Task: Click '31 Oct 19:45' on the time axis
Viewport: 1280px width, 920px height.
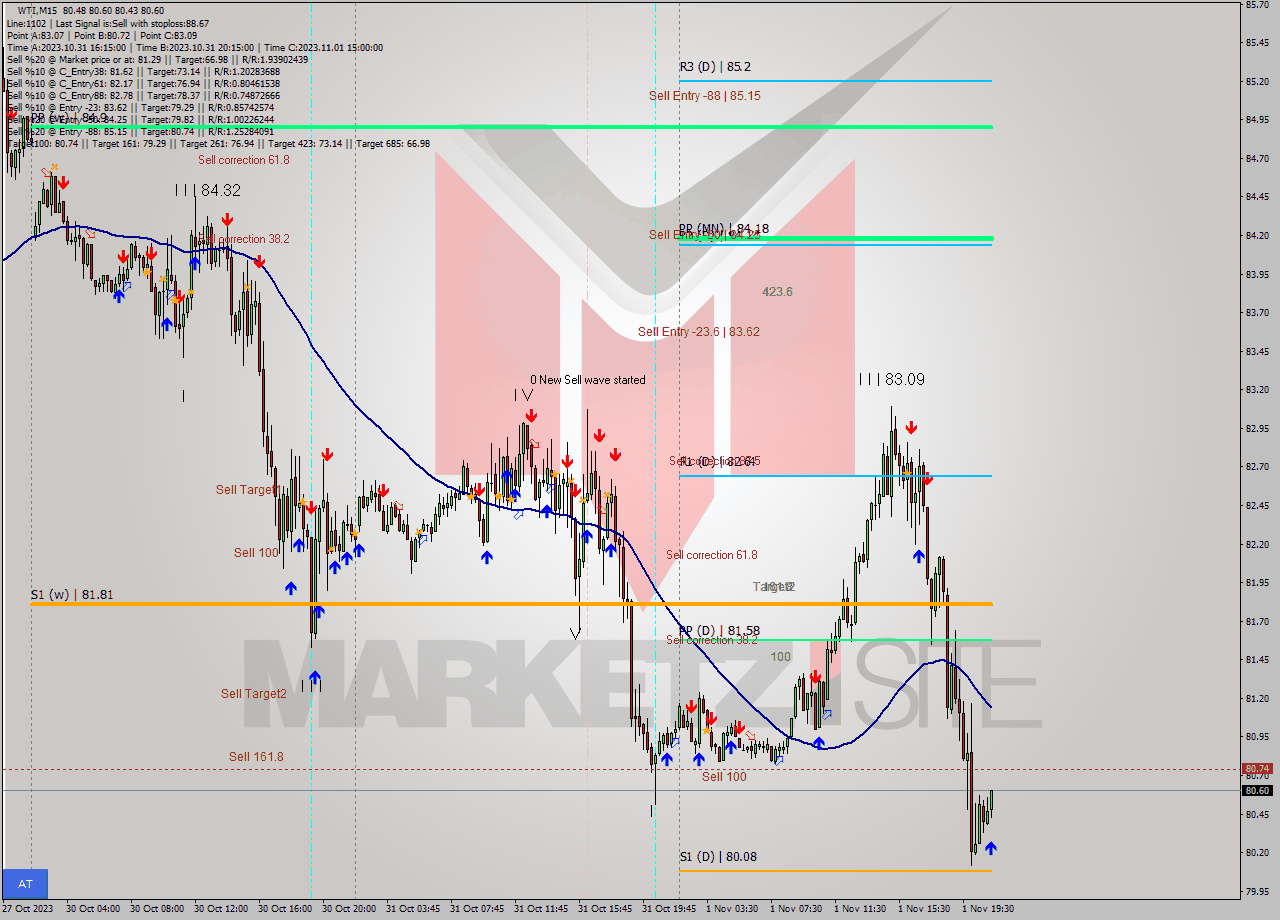Action: click(669, 909)
